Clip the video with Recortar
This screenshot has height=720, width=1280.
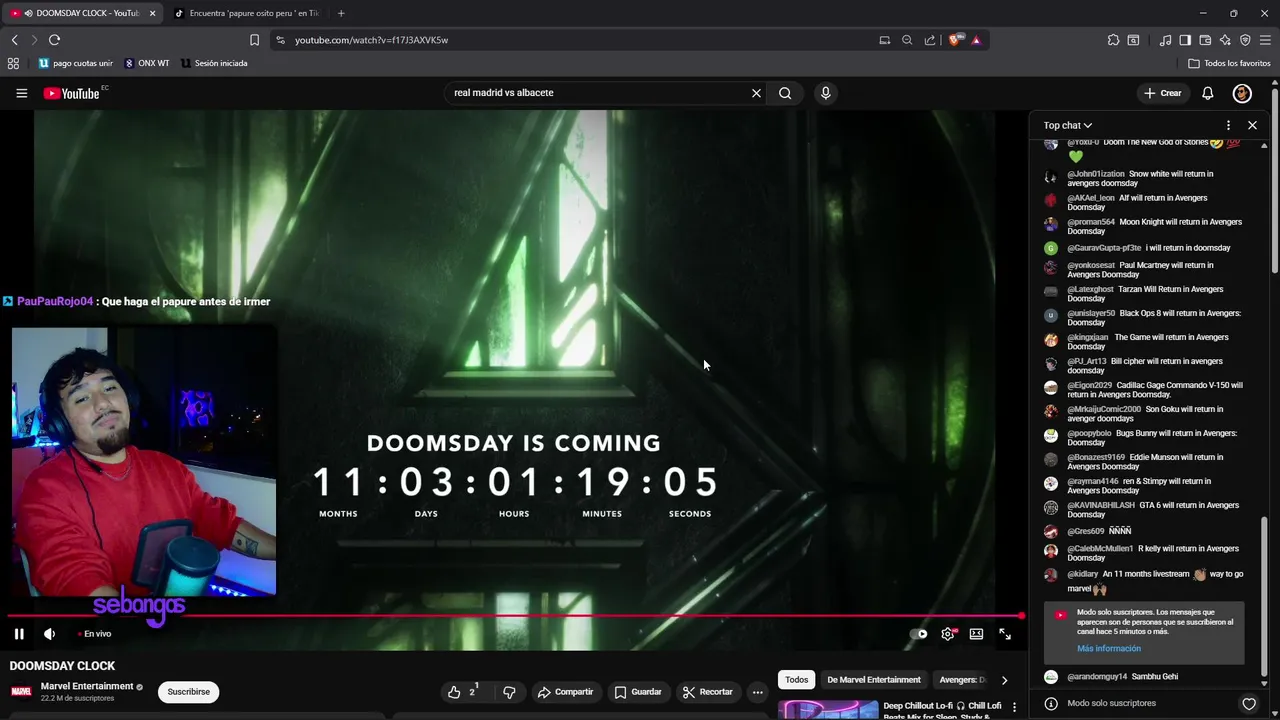pos(707,692)
